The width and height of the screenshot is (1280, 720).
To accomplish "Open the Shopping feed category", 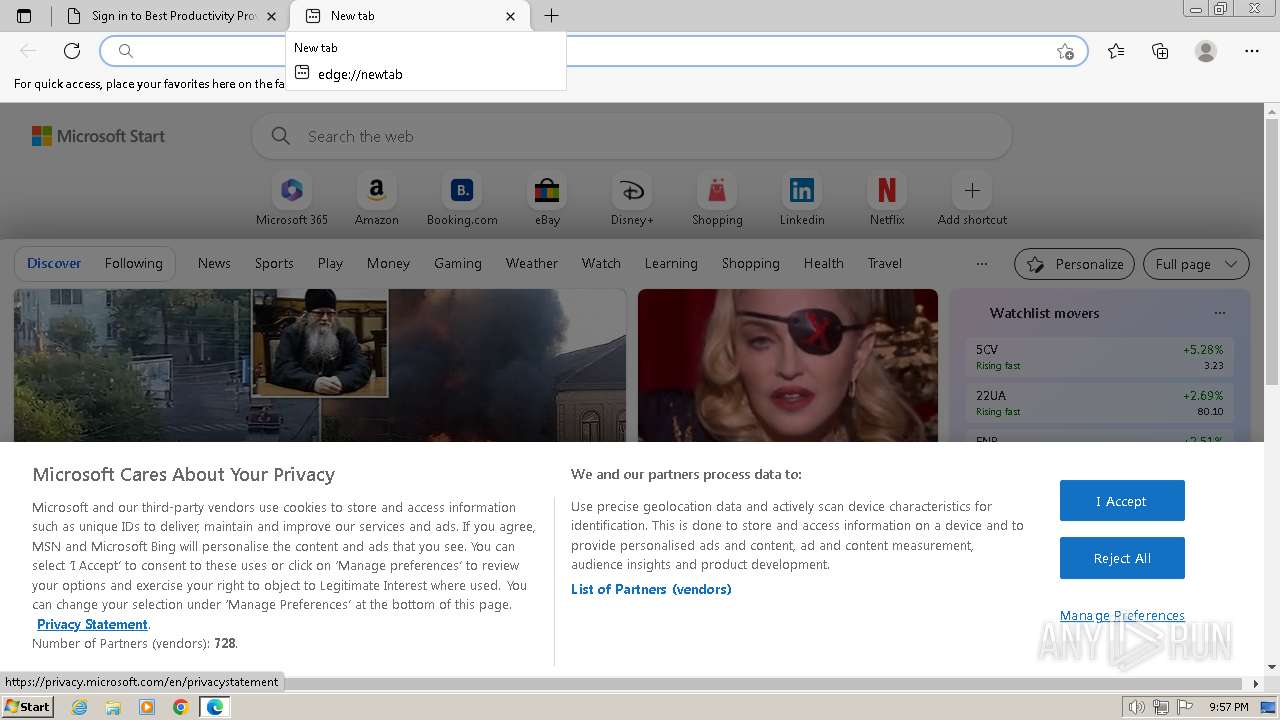I will pyautogui.click(x=751, y=263).
